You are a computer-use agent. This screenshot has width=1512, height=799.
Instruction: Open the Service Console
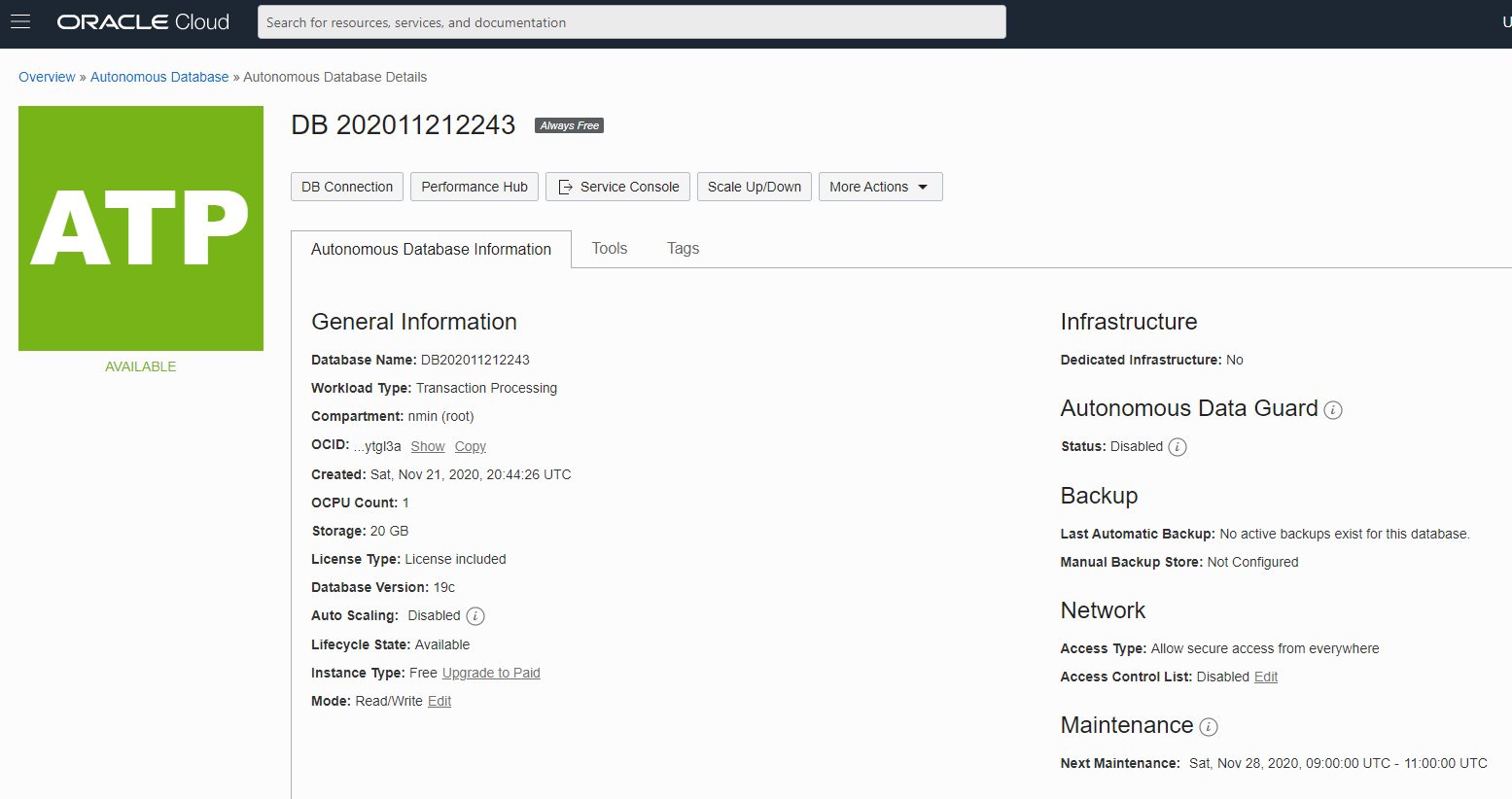pos(617,187)
